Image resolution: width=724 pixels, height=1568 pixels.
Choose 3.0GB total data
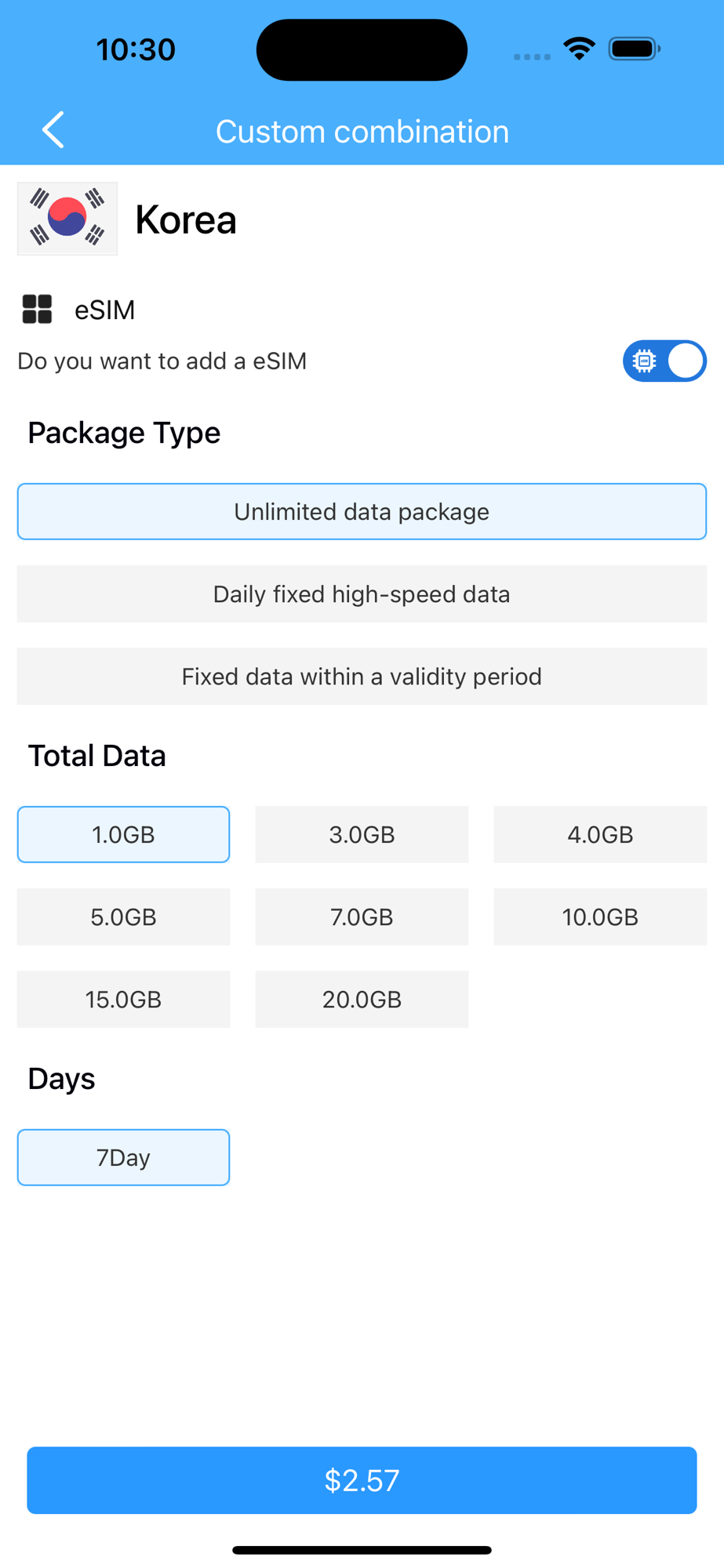tap(362, 835)
